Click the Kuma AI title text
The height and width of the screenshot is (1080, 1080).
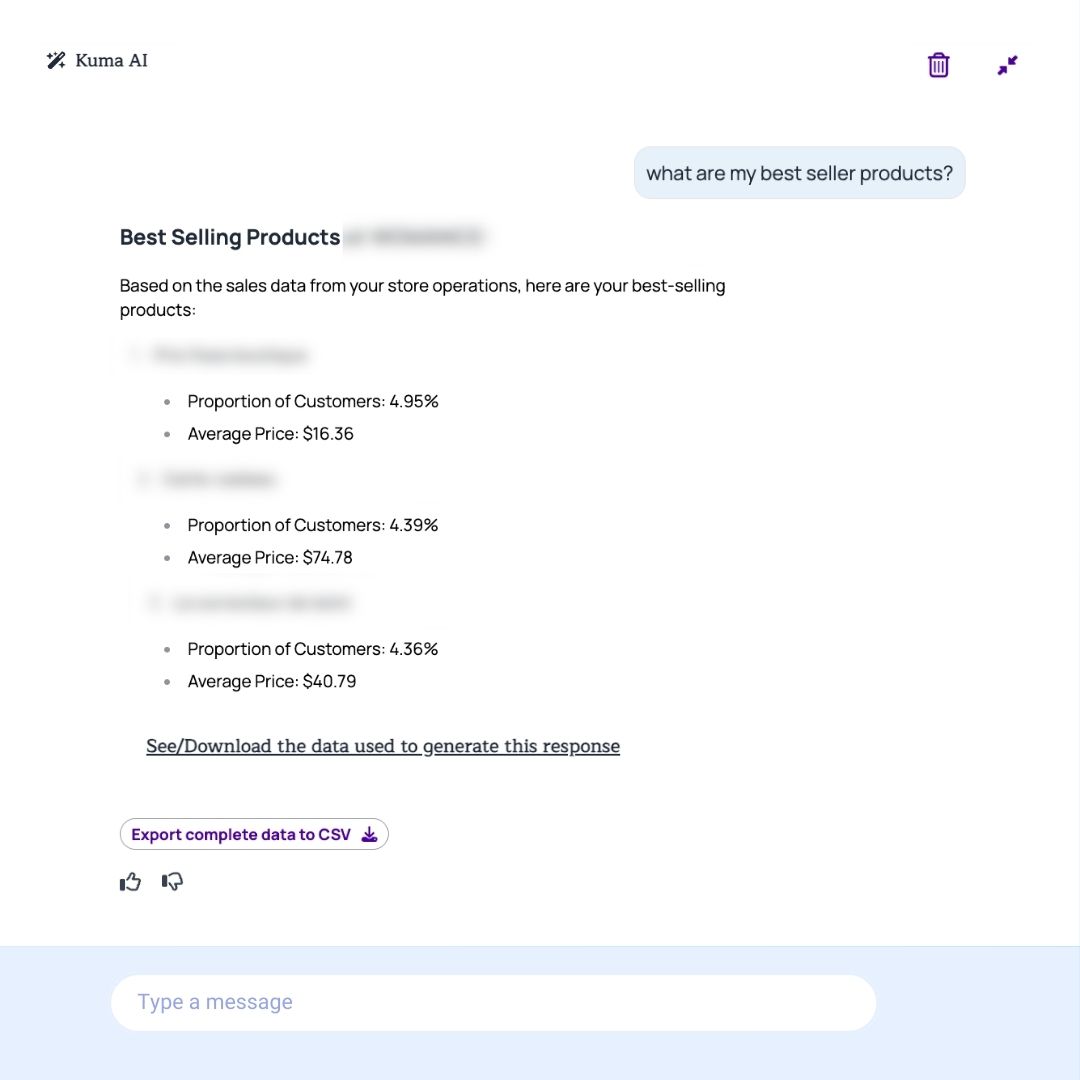(111, 61)
